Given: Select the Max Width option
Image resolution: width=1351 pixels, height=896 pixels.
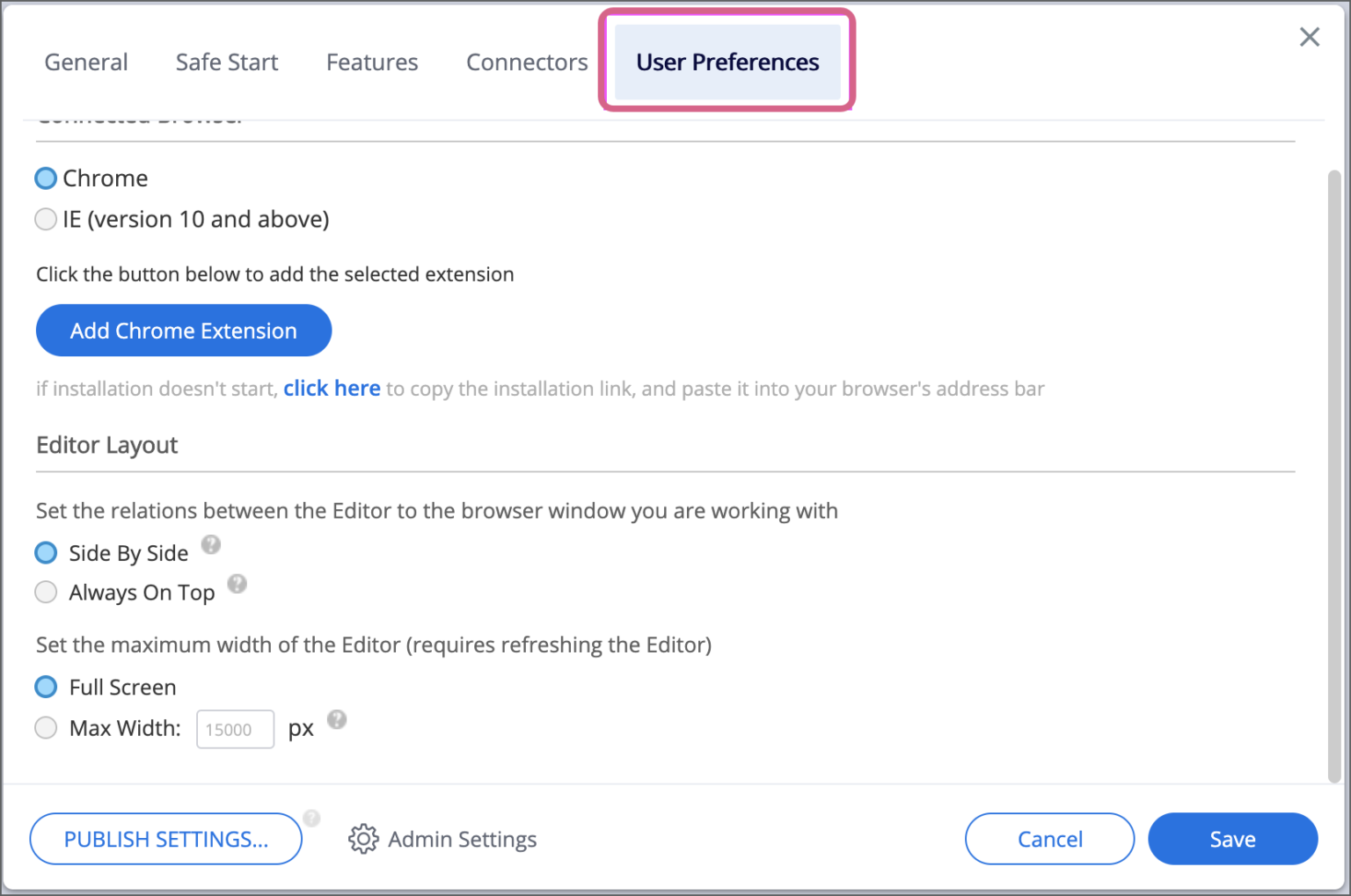Looking at the screenshot, I should [x=45, y=728].
